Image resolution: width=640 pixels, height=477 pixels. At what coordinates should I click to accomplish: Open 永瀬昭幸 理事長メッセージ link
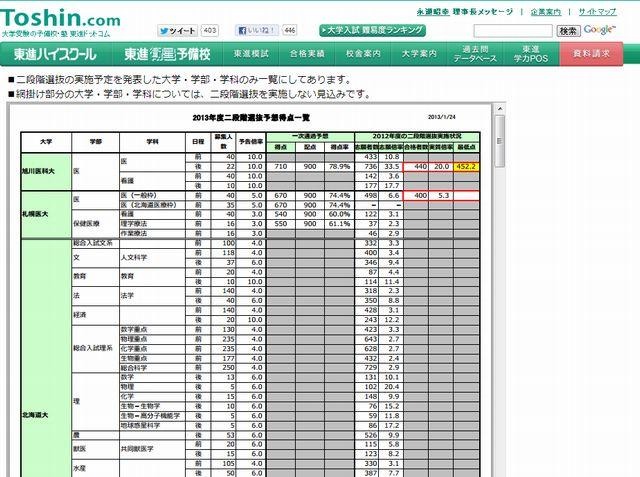pyautogui.click(x=464, y=12)
